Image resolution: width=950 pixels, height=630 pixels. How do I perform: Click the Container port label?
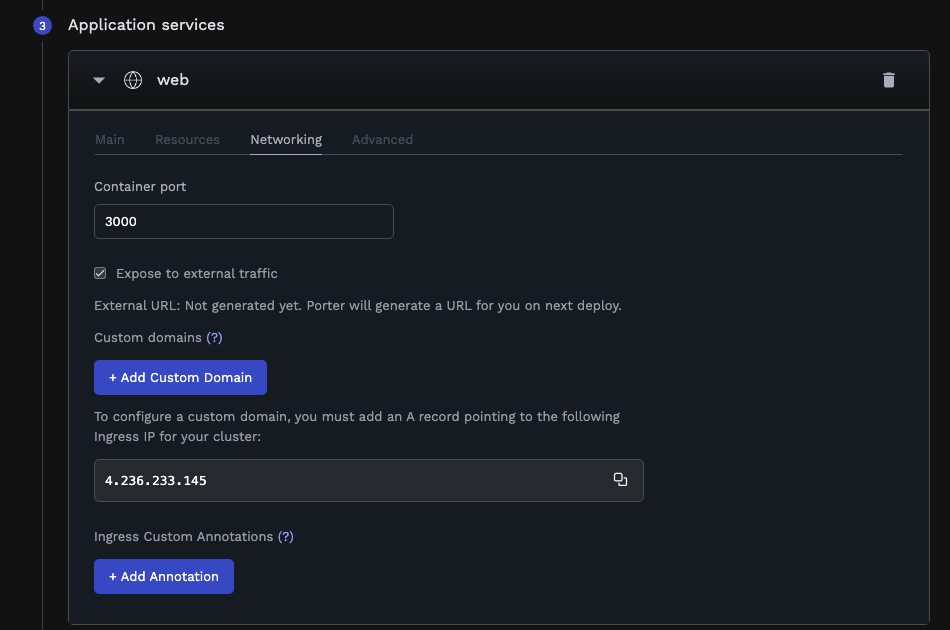pyautogui.click(x=140, y=186)
